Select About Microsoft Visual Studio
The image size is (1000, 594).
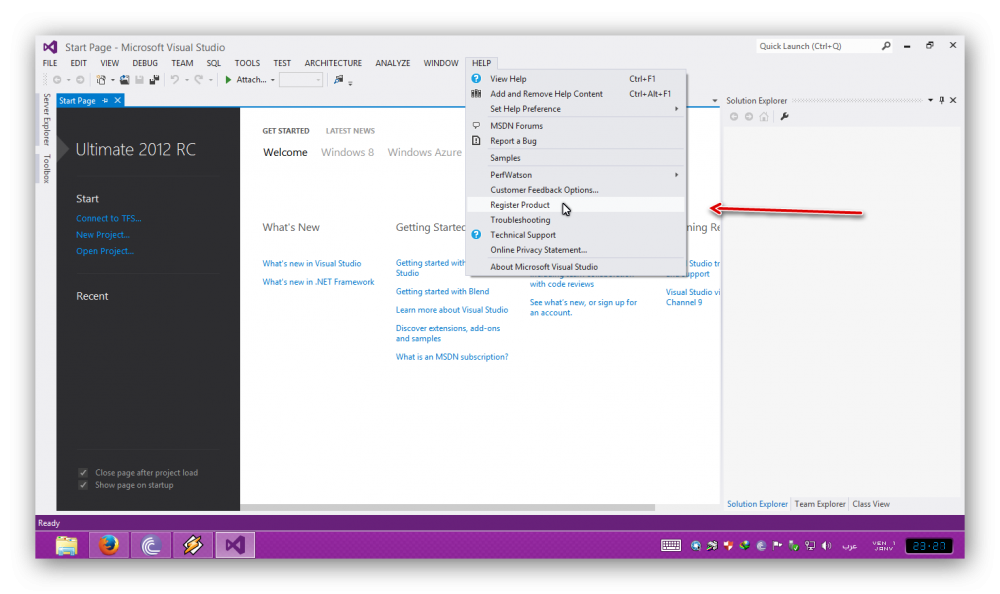pyautogui.click(x=577, y=267)
